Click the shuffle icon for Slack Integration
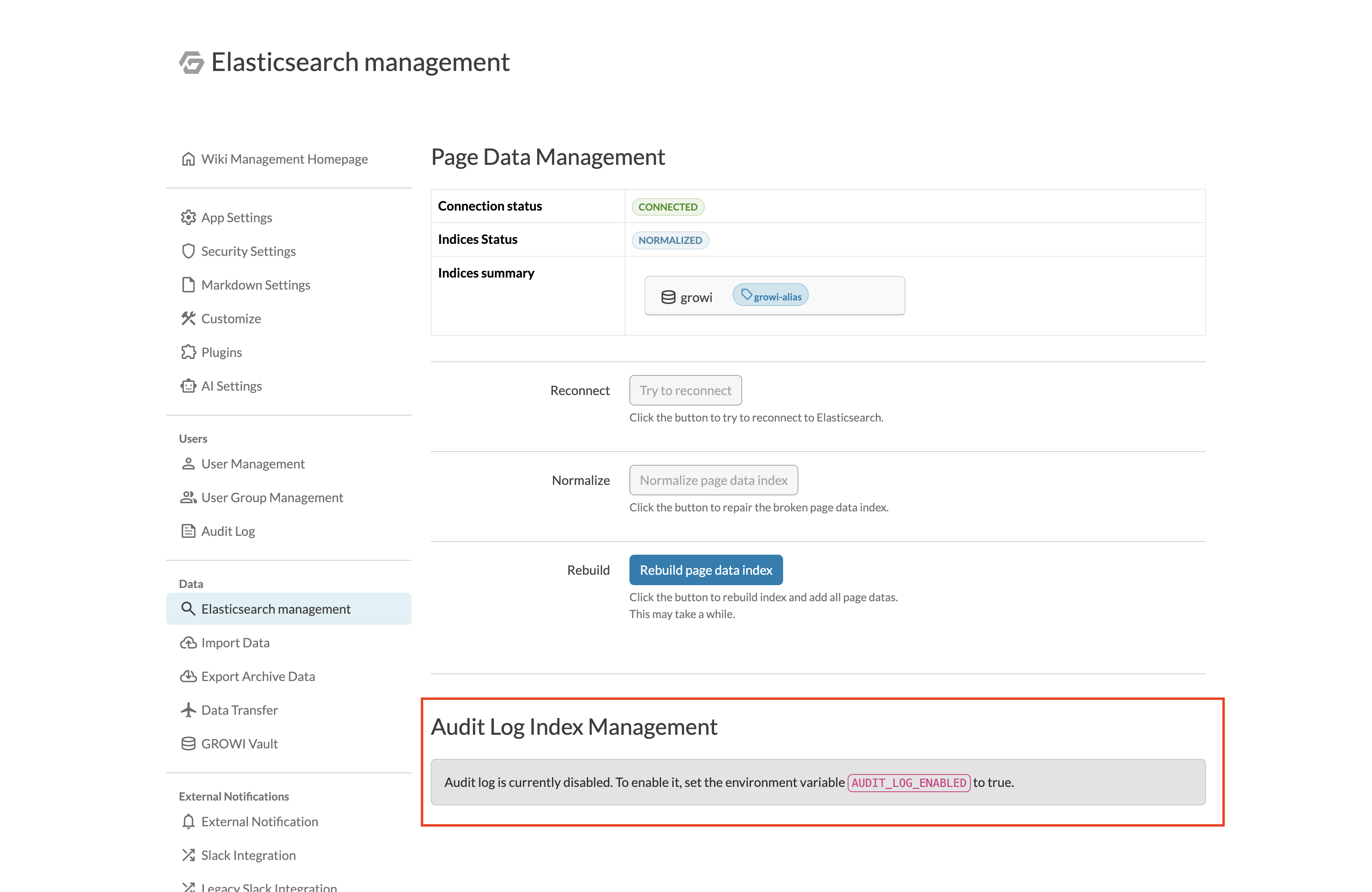Viewport: 1372px width, 892px height. coord(188,855)
